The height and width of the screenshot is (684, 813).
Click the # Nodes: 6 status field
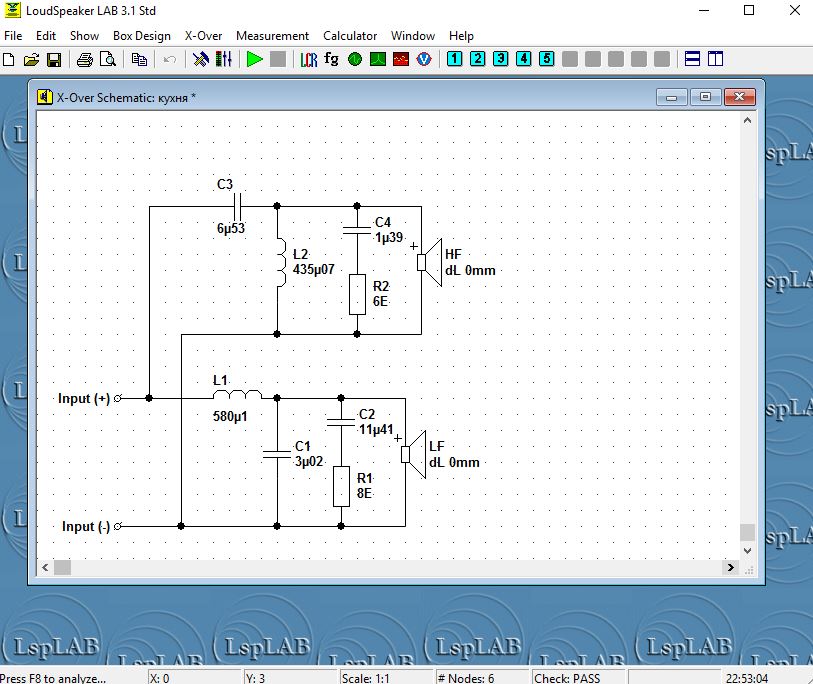(481, 678)
